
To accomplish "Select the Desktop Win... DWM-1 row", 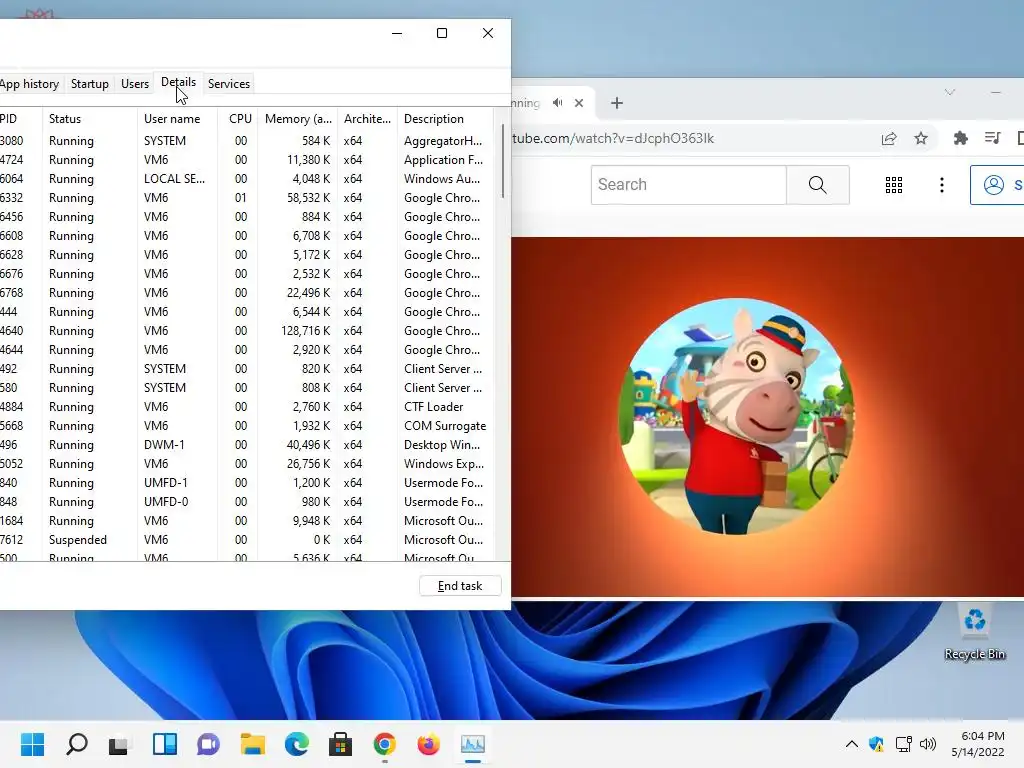I will (x=247, y=444).
